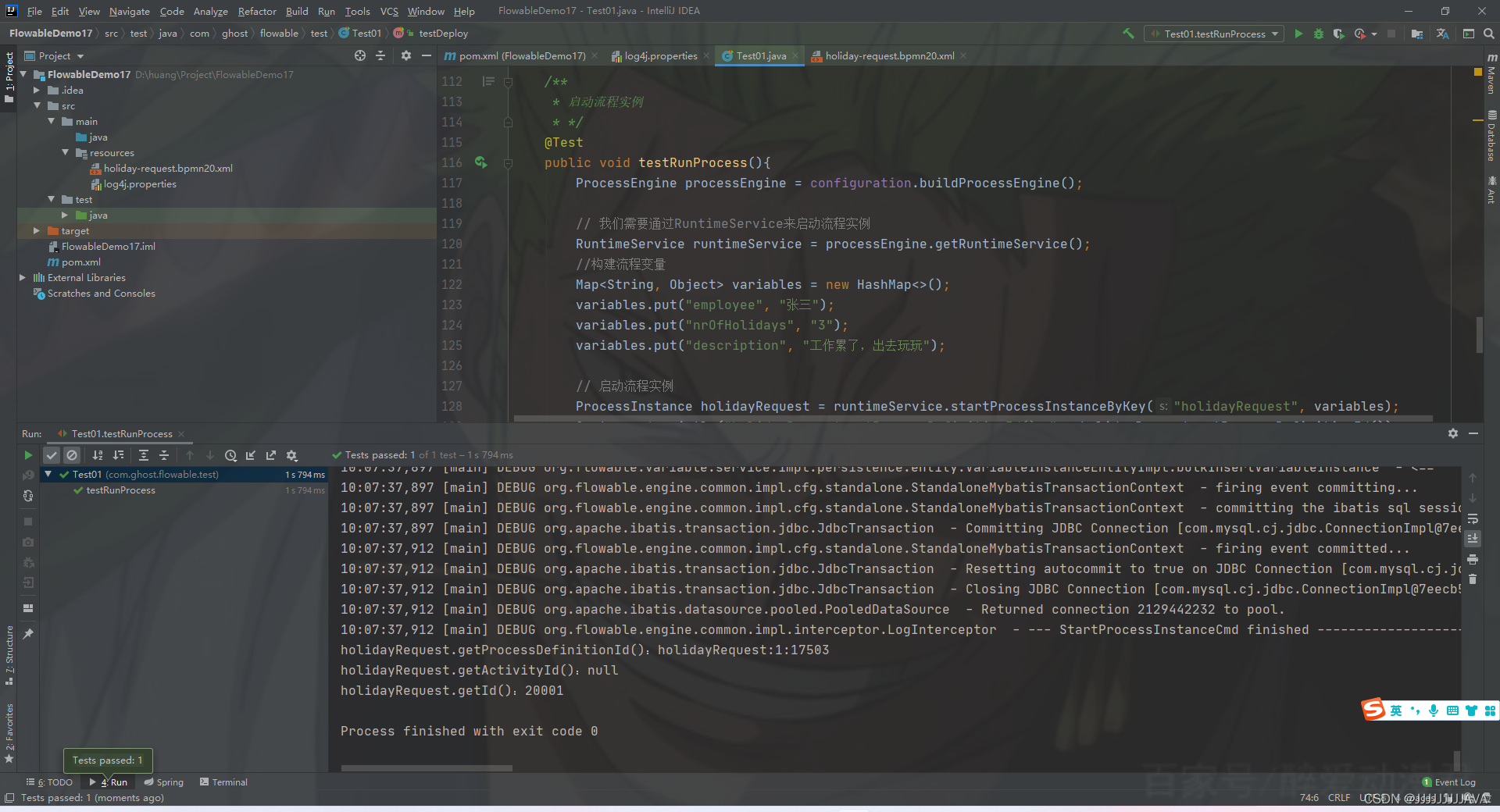Click the console horizontal scrollbar
This screenshot has height=812, width=1500.
click(x=427, y=768)
